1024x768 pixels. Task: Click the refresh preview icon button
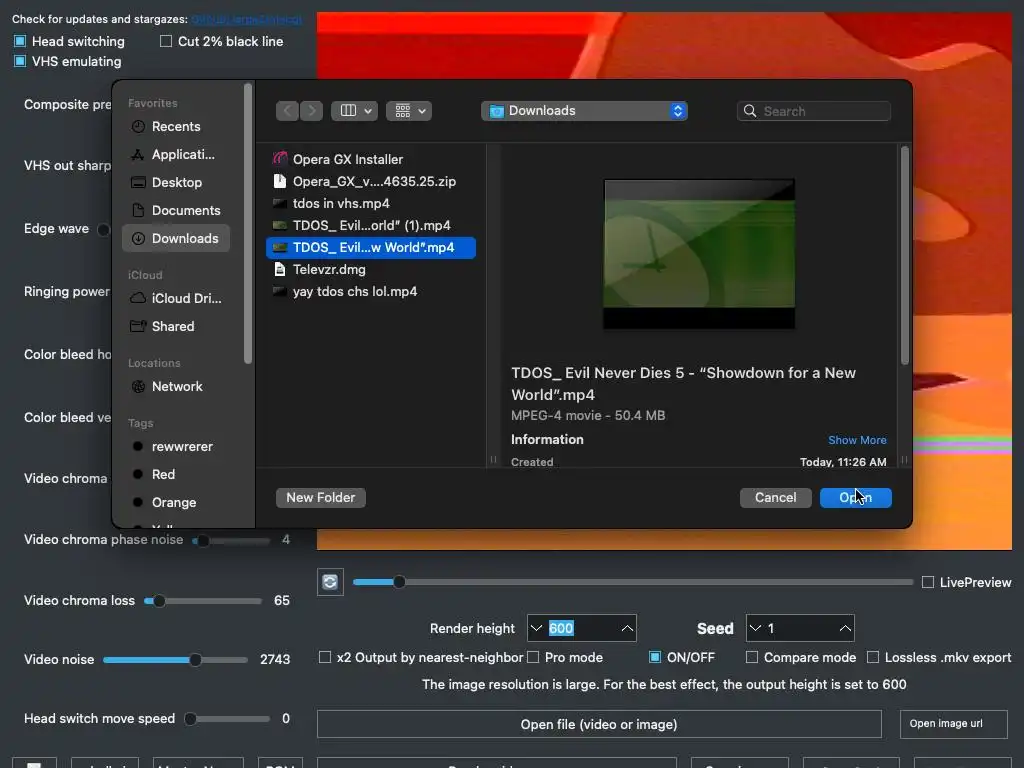[330, 582]
